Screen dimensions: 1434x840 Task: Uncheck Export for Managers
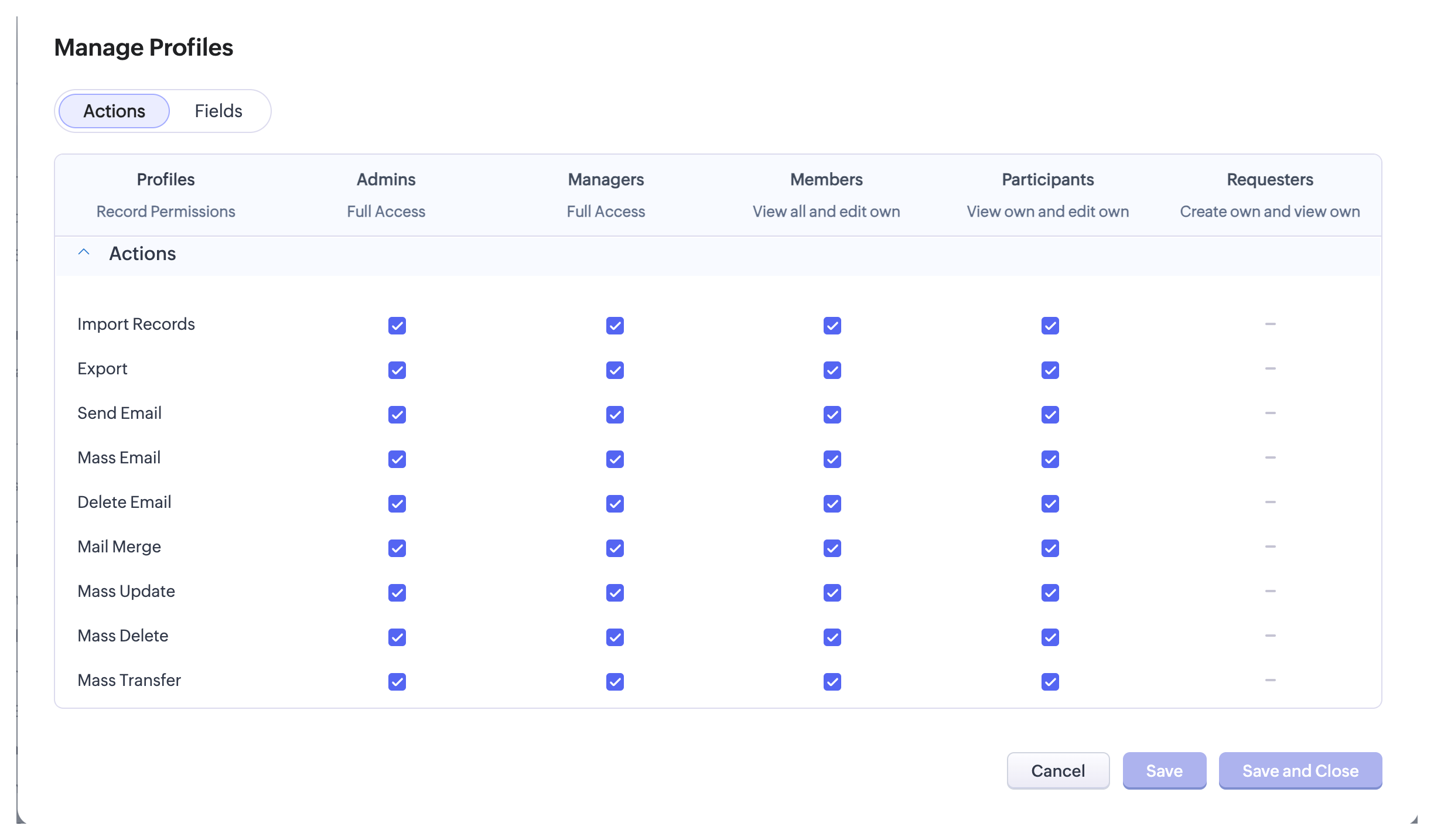coord(614,370)
